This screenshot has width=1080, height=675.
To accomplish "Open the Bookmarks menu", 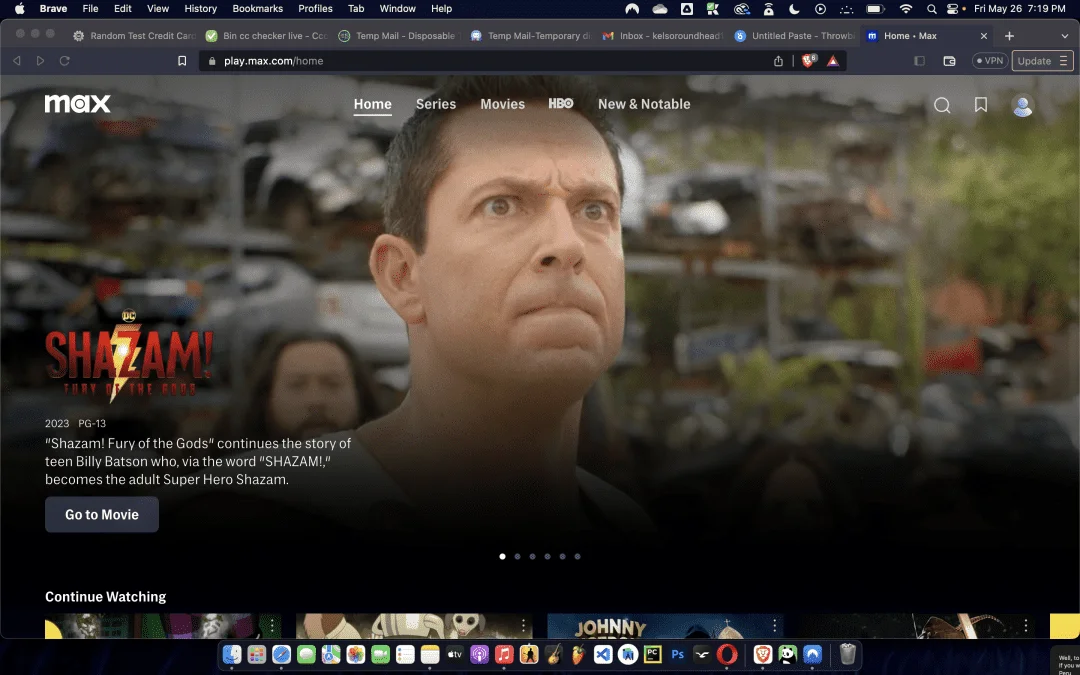I will tap(258, 9).
